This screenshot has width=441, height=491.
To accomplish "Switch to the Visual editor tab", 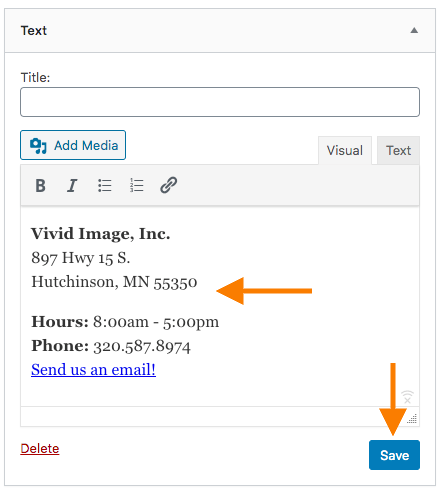I will 345,150.
